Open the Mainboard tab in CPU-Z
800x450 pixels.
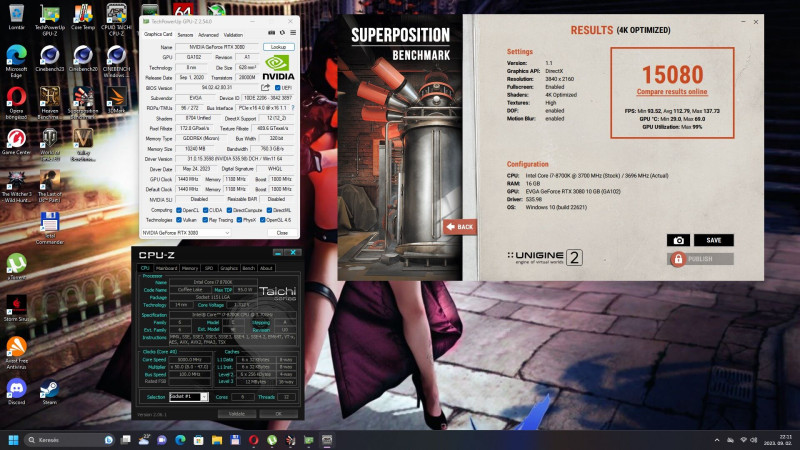[x=166, y=268]
